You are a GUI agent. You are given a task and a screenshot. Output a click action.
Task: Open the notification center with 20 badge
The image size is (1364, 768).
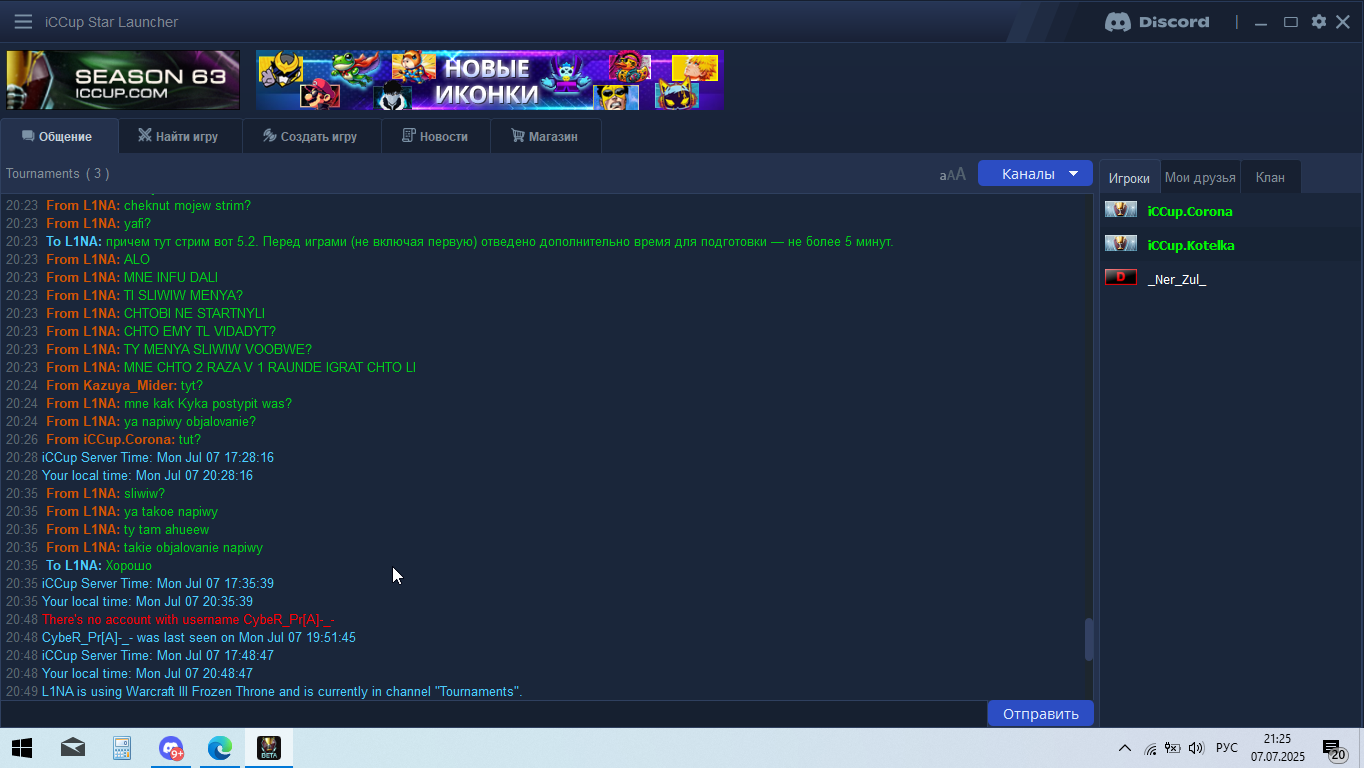(x=1333, y=748)
